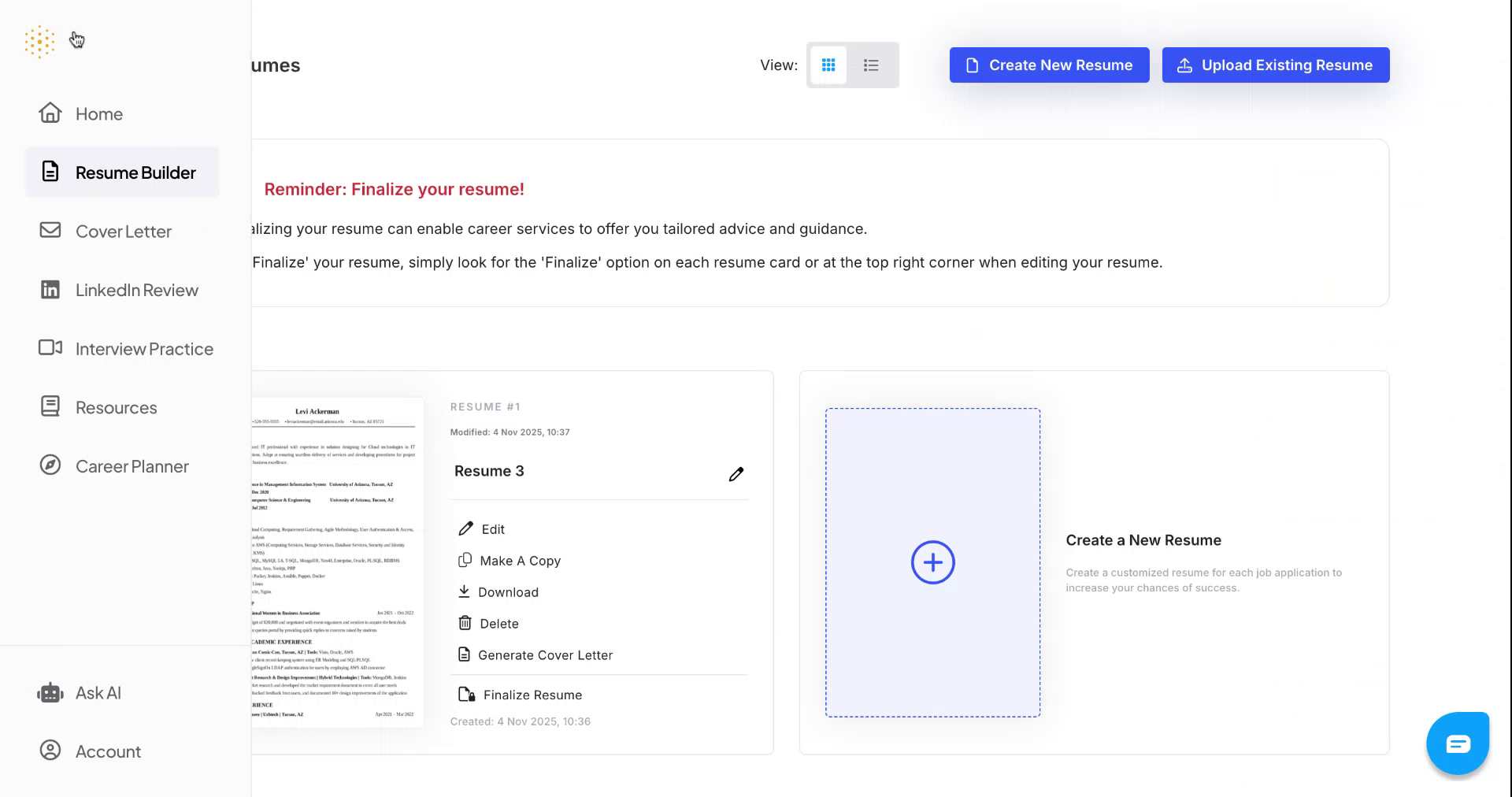Click the app logo in the top left

pos(39,41)
